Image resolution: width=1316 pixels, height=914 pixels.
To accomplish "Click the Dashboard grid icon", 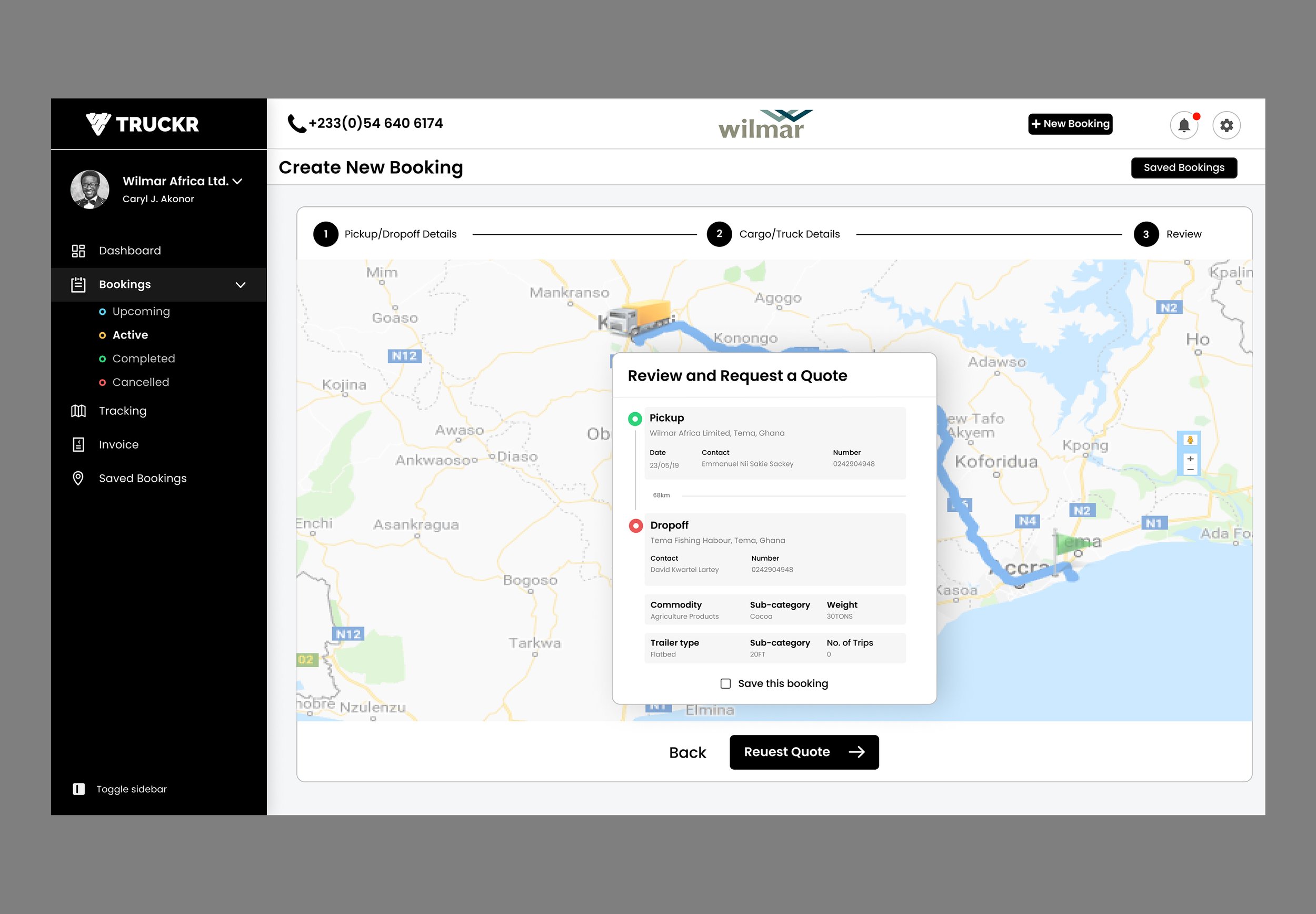I will pyautogui.click(x=78, y=251).
